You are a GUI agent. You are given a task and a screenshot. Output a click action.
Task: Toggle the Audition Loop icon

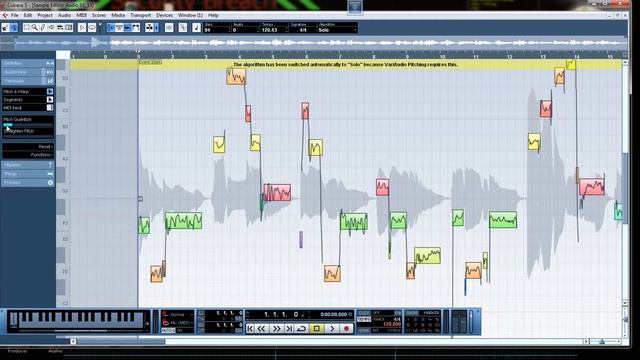point(92,28)
